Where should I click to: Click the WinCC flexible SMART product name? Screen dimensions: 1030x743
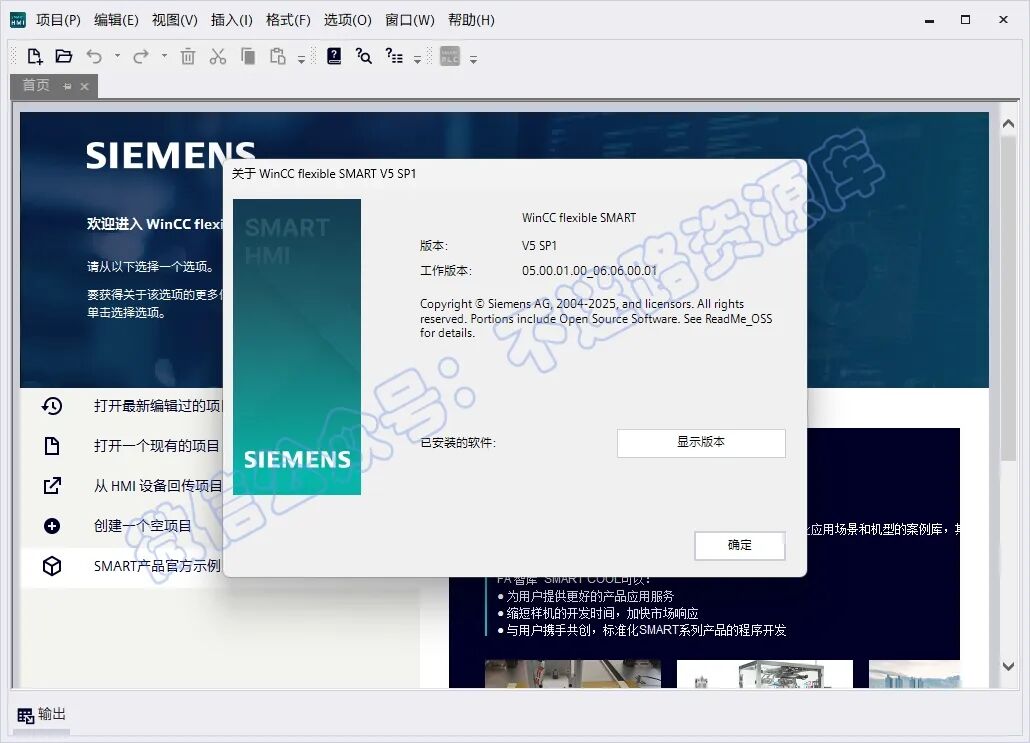[x=579, y=217]
